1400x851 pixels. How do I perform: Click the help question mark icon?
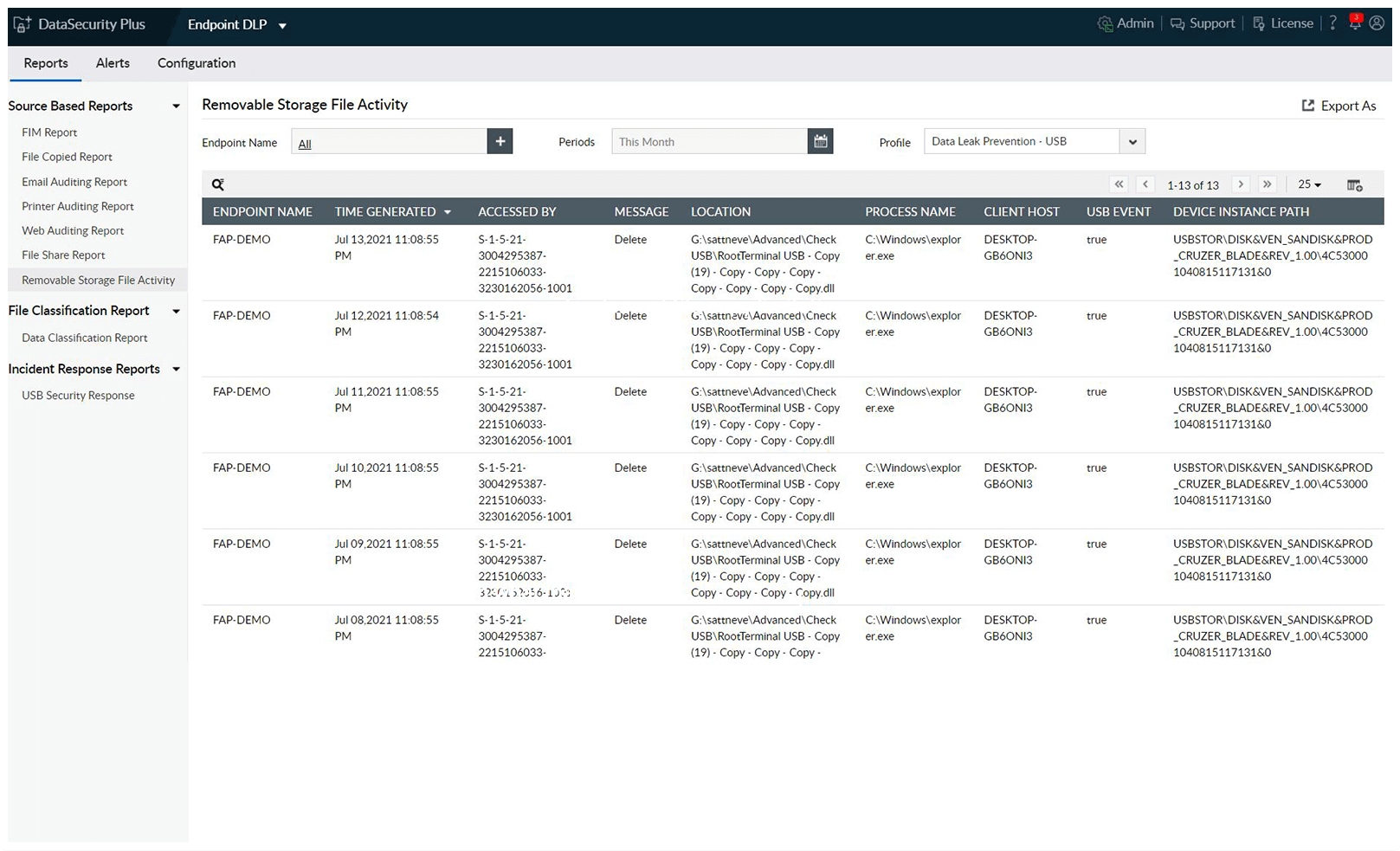(1333, 23)
